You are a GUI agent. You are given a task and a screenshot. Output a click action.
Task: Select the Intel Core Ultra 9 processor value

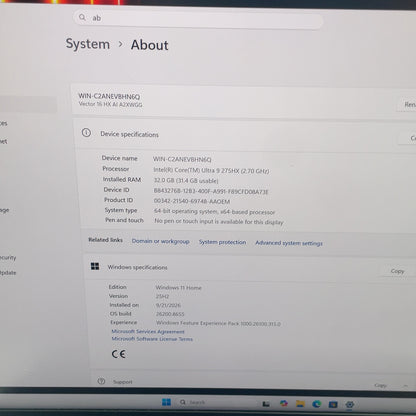[211, 171]
